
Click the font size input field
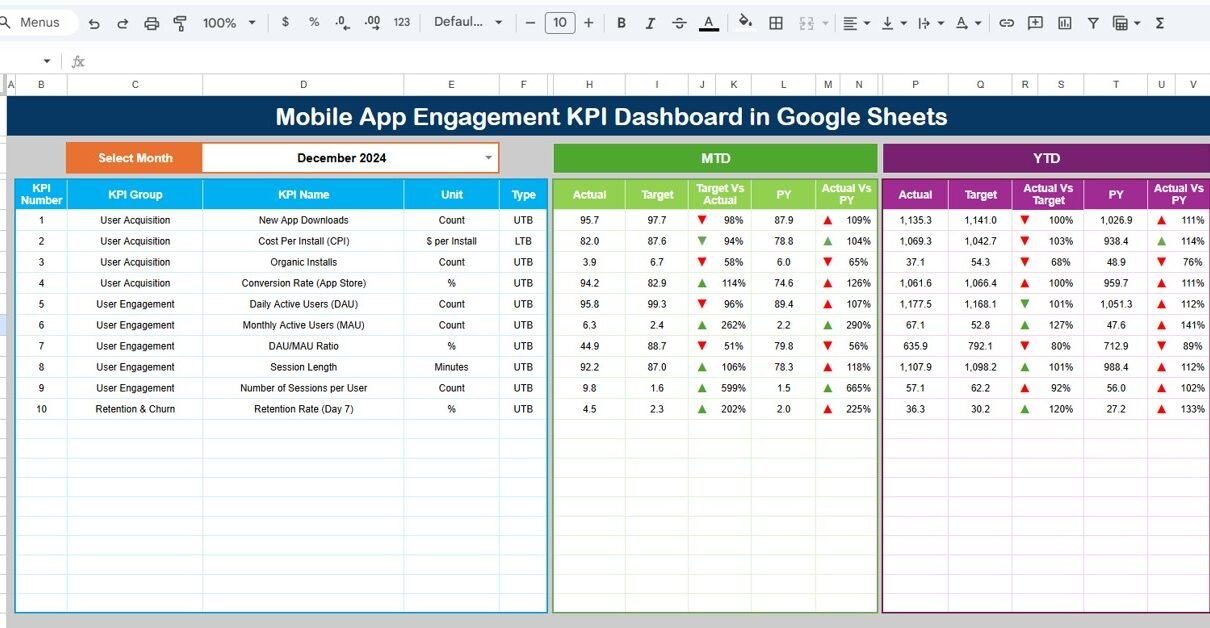[x=560, y=23]
